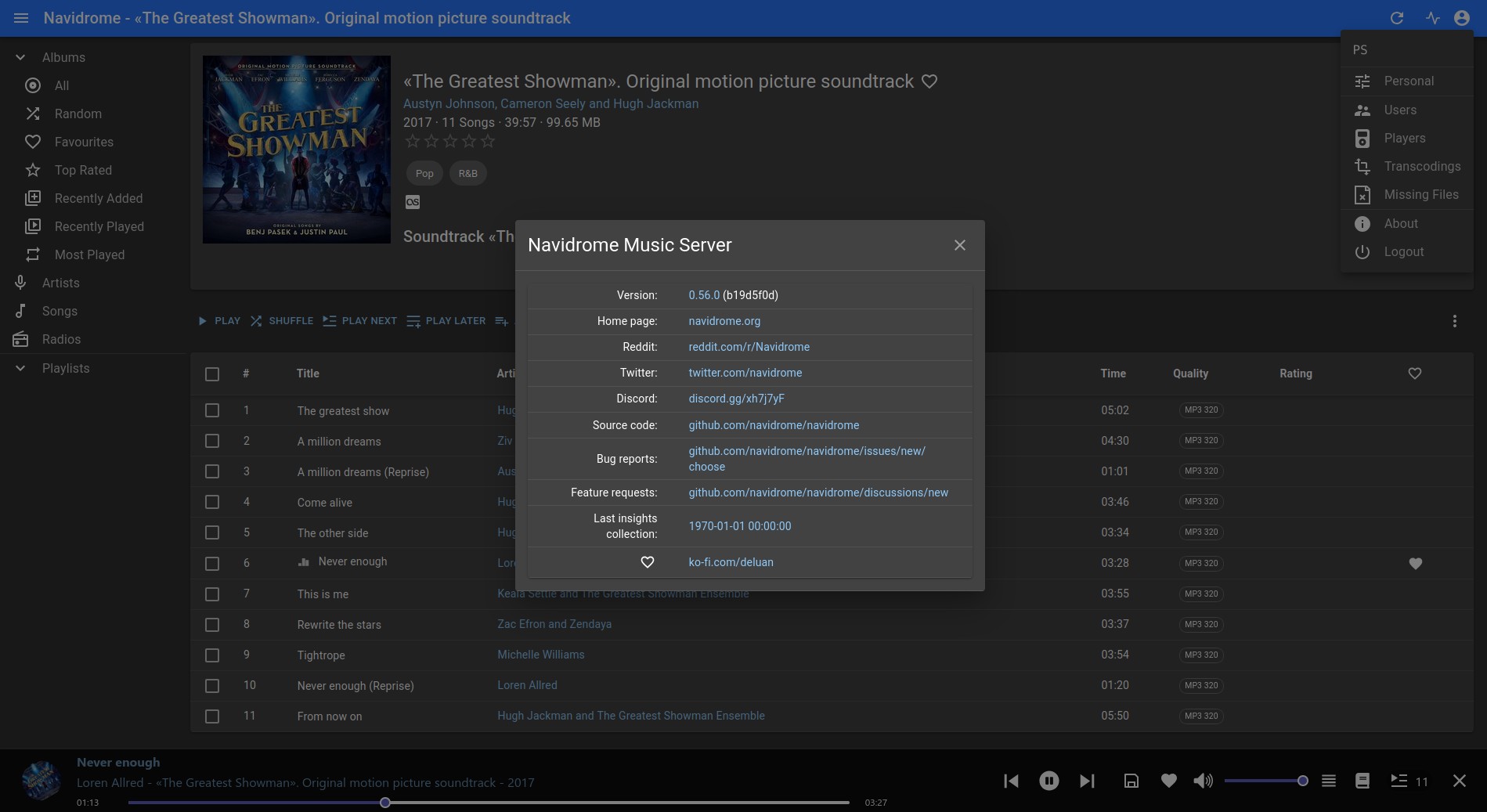Toggle the select-all songs checkbox
The height and width of the screenshot is (812, 1487).
click(x=212, y=374)
